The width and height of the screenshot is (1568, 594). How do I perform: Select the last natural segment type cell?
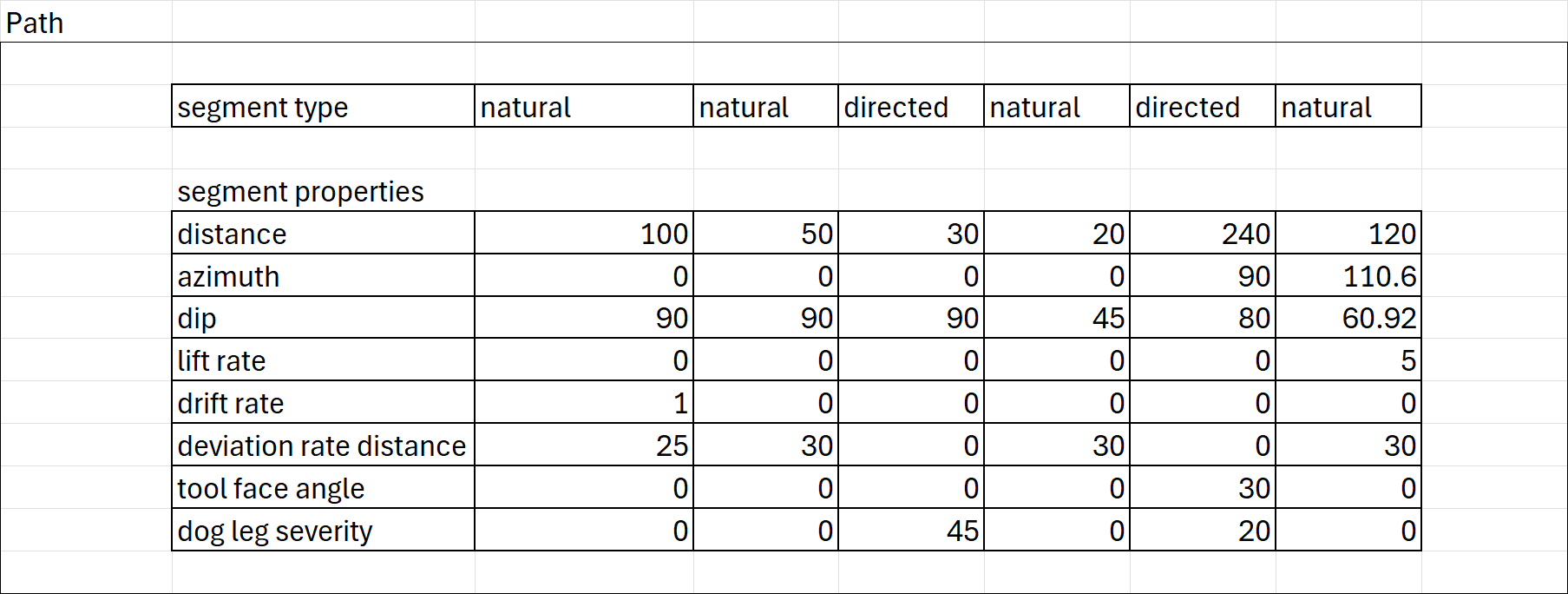click(x=1348, y=106)
